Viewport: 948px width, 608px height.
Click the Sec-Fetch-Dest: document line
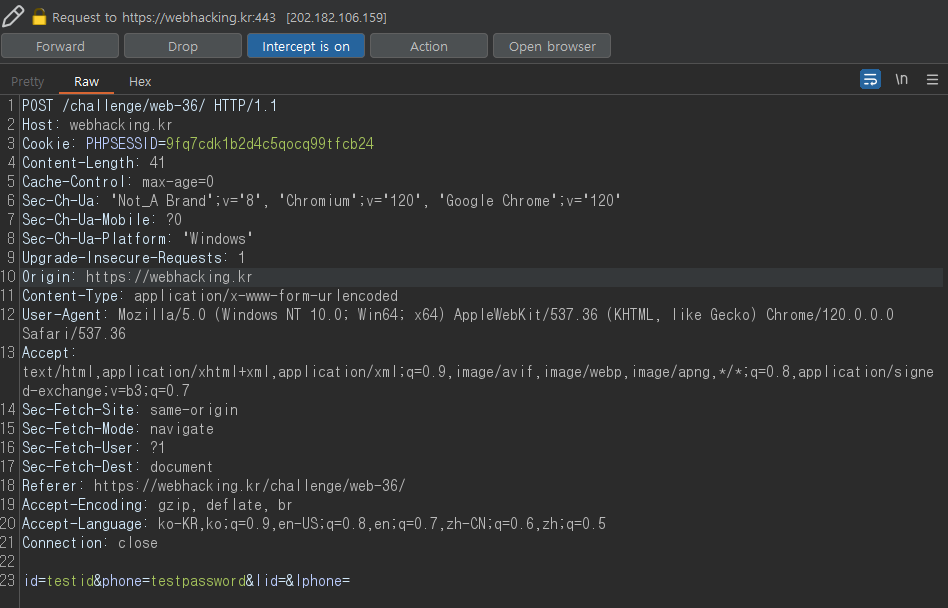tap(117, 467)
